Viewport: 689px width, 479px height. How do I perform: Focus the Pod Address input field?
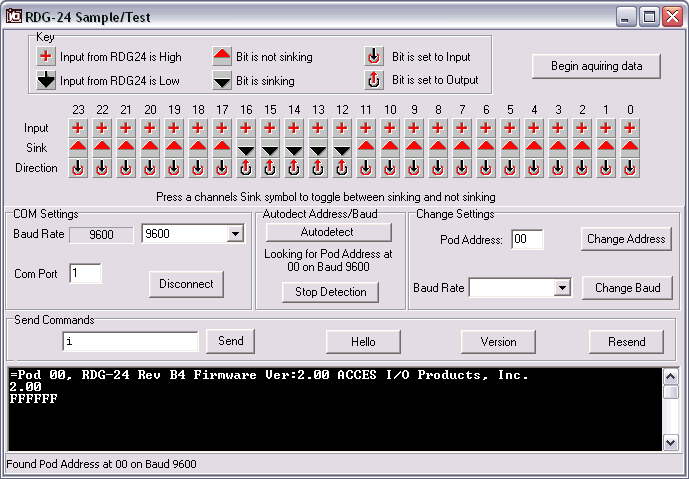527,239
